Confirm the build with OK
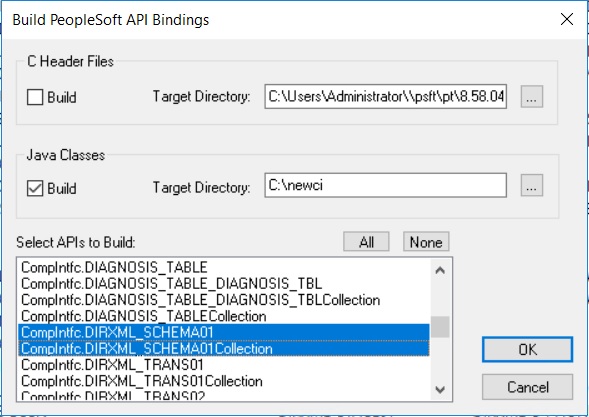 point(527,349)
